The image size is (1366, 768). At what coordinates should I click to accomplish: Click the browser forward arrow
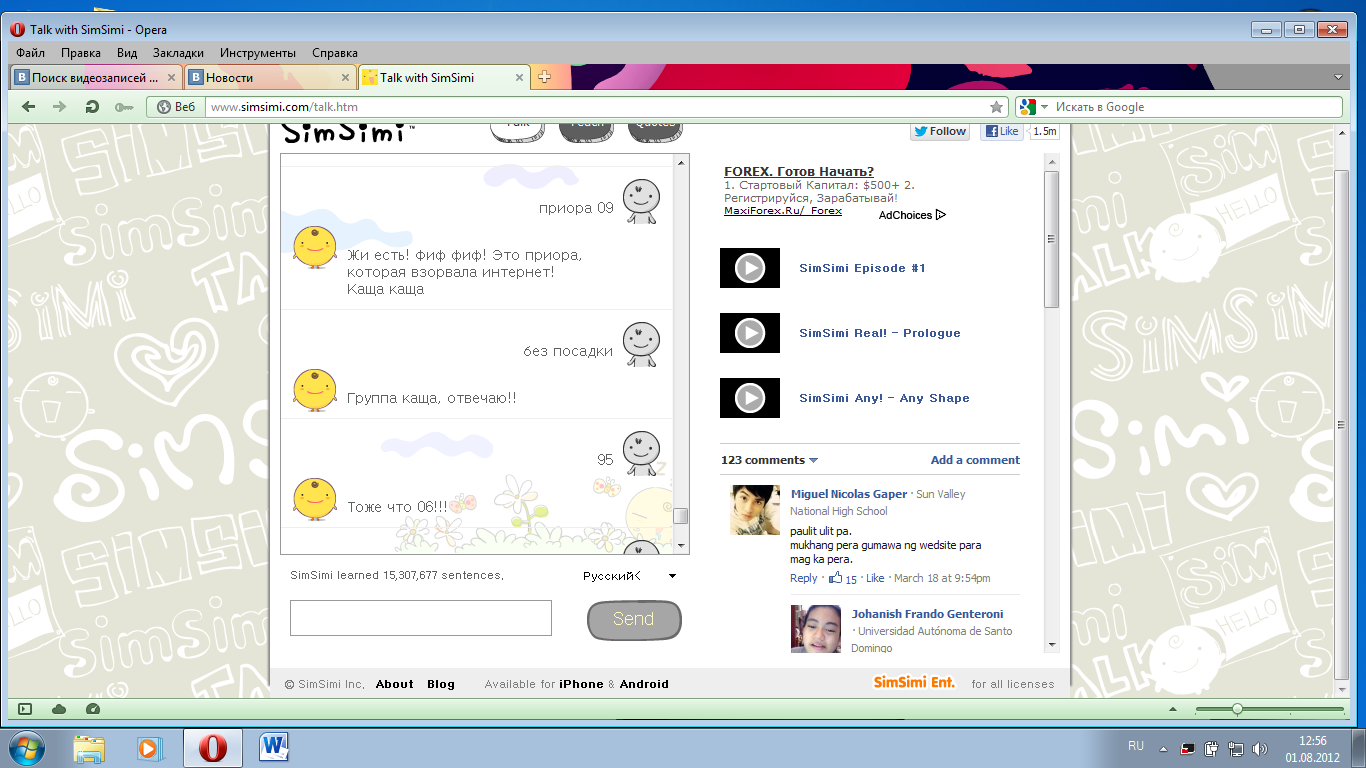point(60,107)
